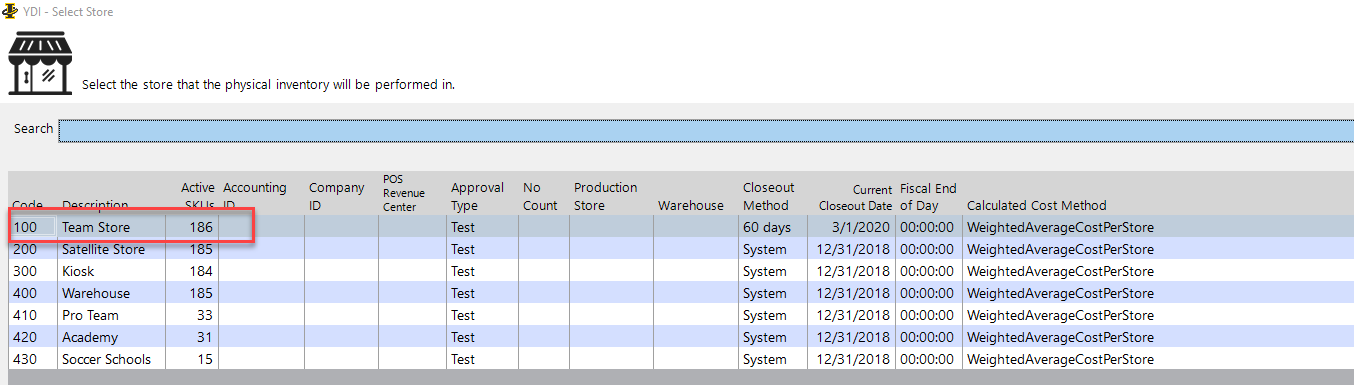Click the 3/1/2020 closeout date cell

click(852, 227)
